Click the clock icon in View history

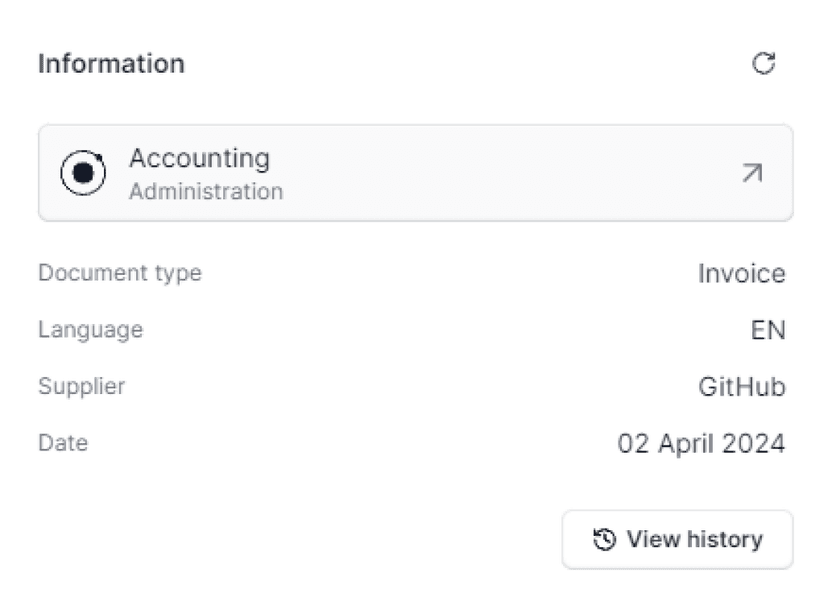point(604,540)
